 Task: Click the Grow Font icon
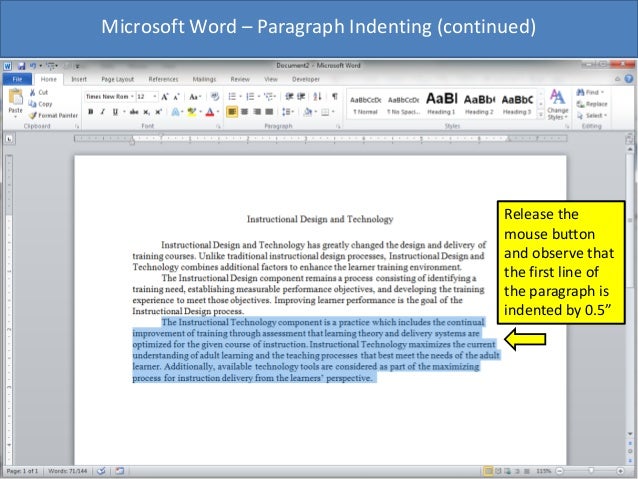tap(164, 97)
